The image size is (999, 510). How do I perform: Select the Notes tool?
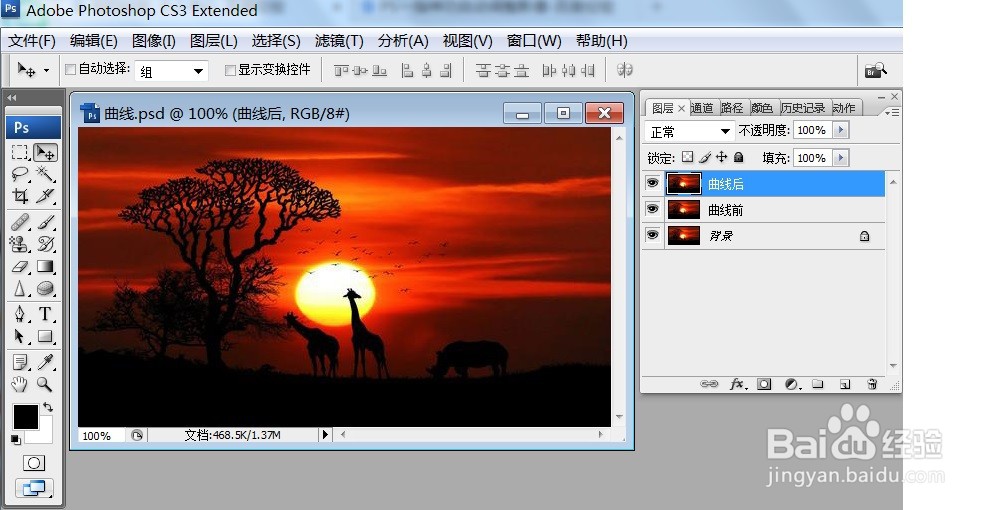tap(20, 362)
